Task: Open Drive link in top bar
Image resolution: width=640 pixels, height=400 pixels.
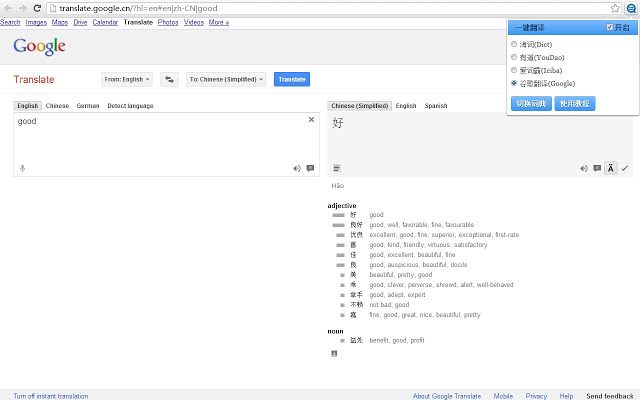Action: 80,22
